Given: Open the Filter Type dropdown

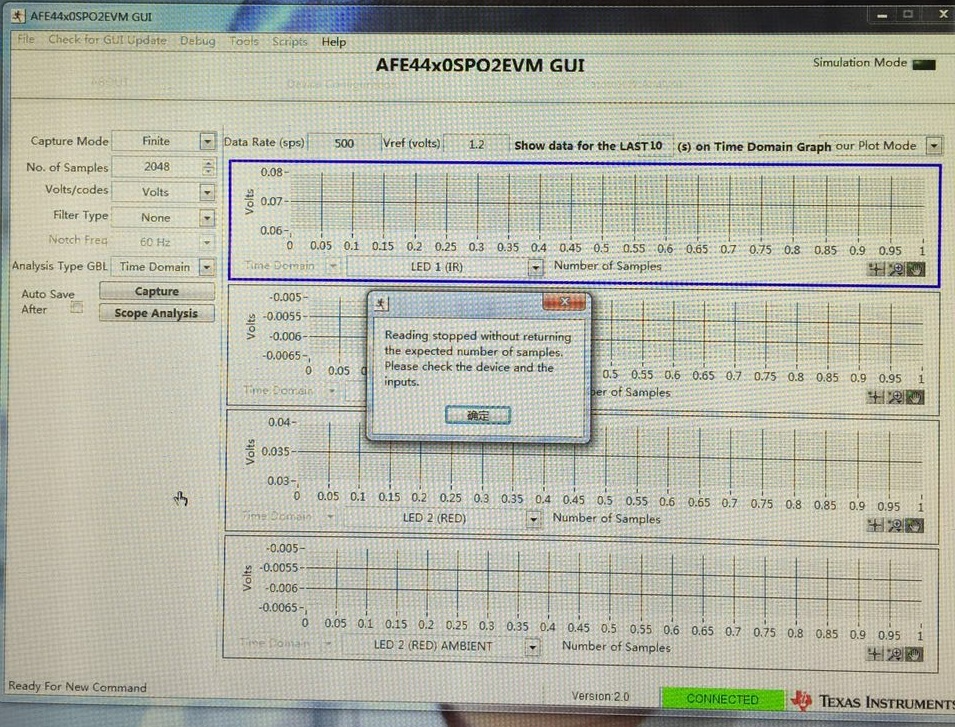Looking at the screenshot, I should pos(208,218).
